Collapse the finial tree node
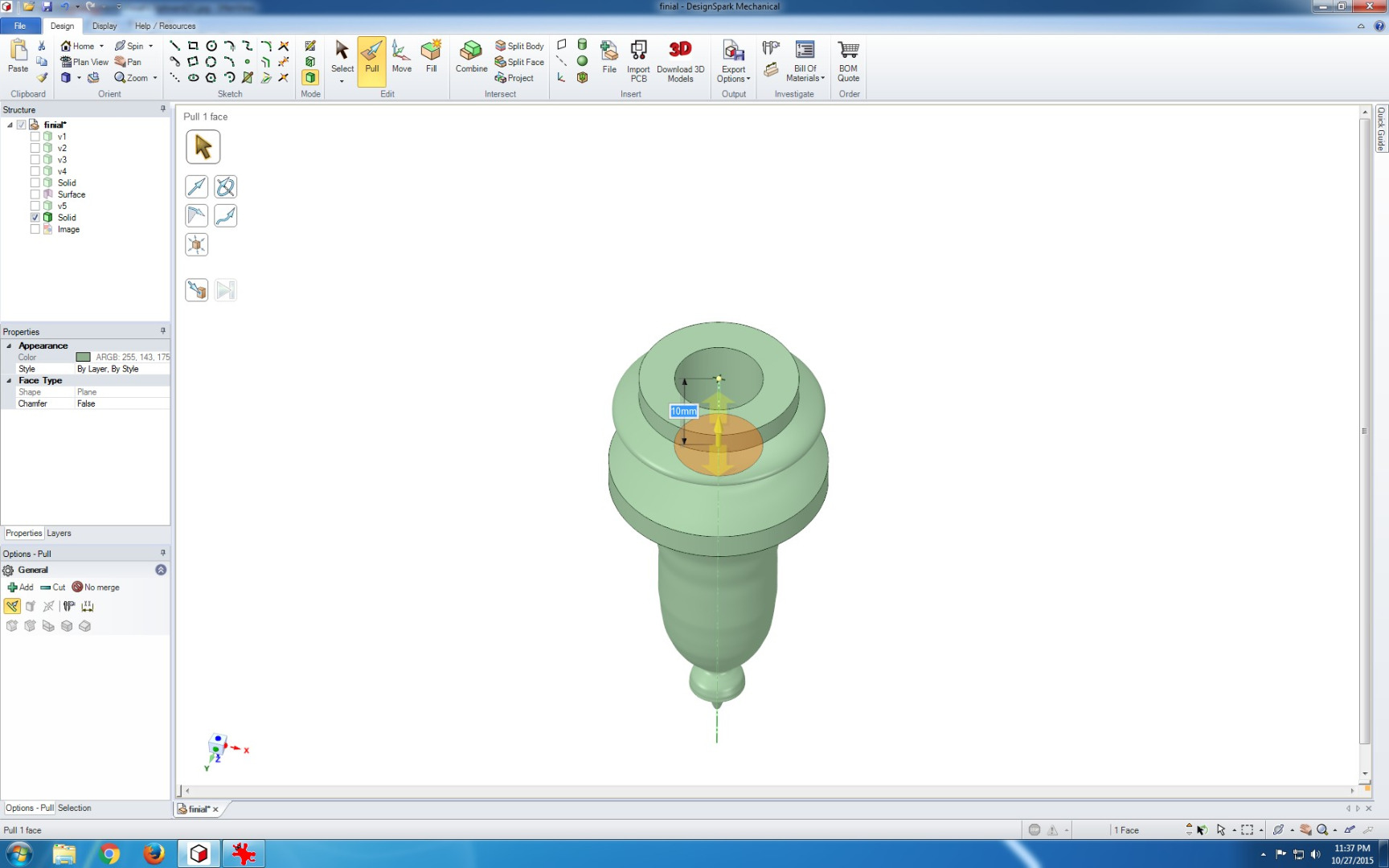This screenshot has height=868, width=1389. click(x=10, y=125)
